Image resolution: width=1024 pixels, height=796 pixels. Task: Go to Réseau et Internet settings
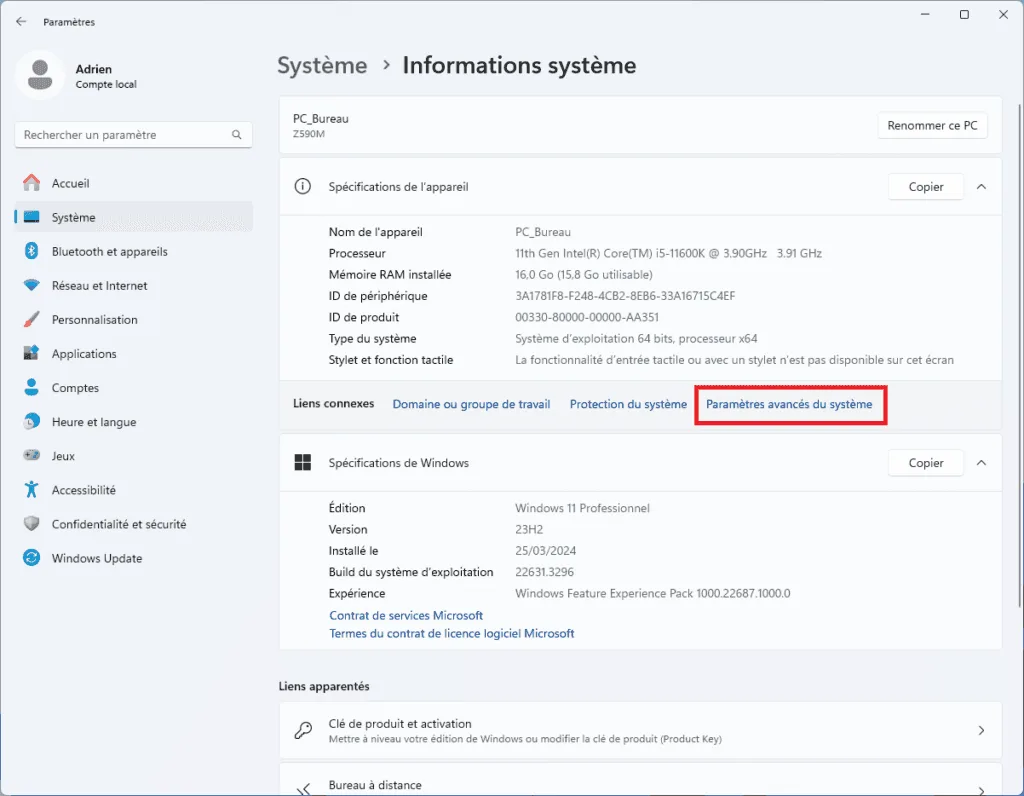[133, 285]
